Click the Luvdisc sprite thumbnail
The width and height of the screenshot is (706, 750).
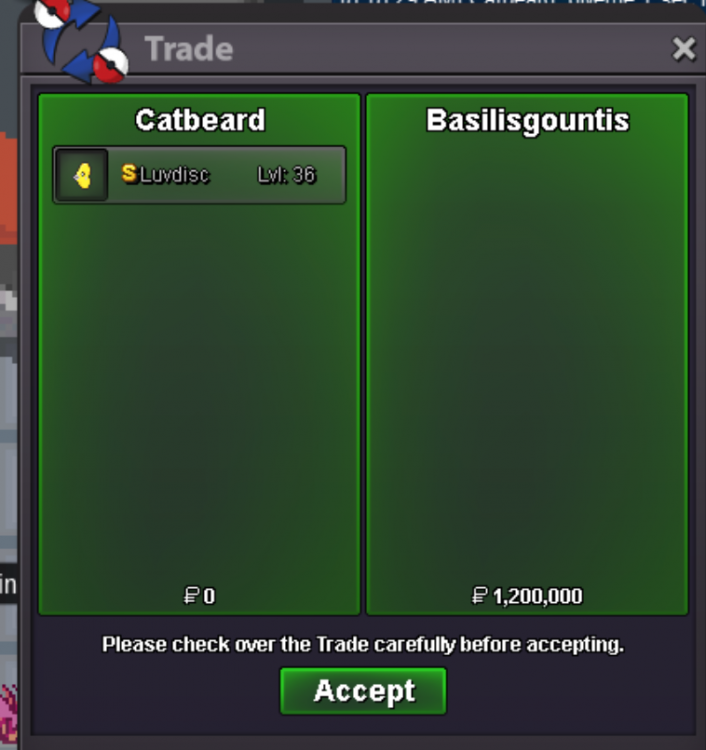(82, 175)
